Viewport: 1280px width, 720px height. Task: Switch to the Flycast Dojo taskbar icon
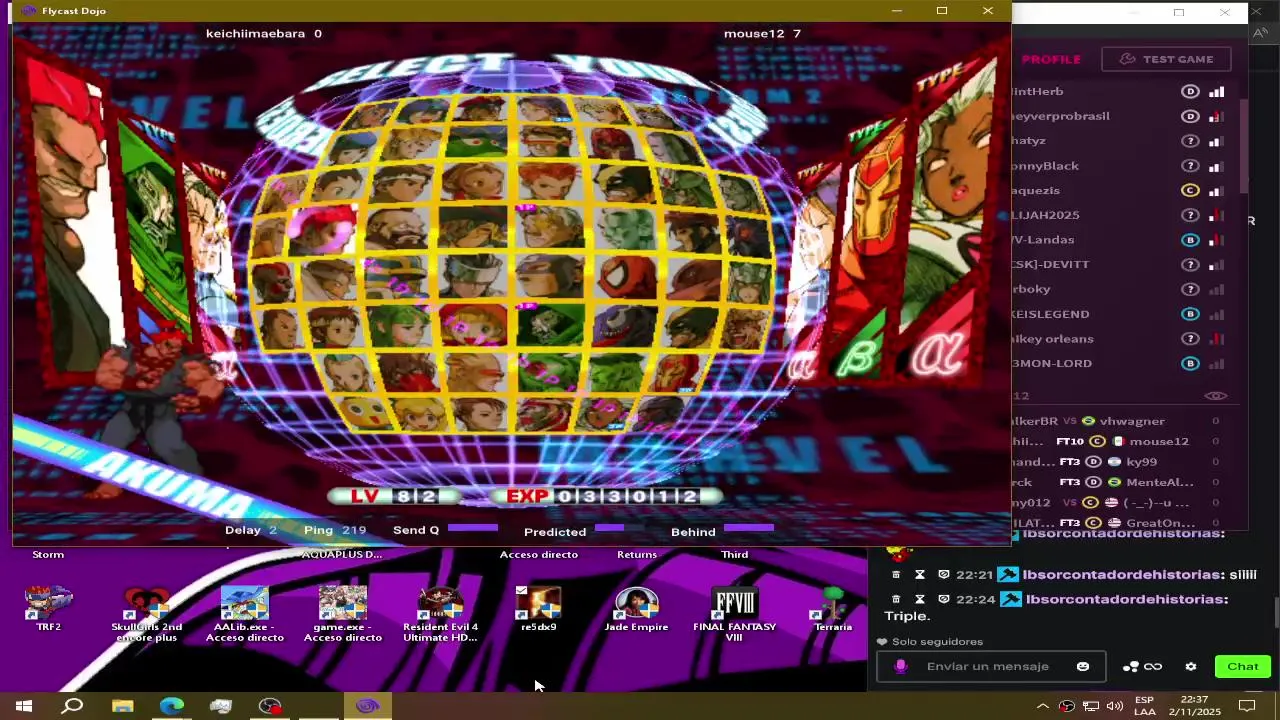click(367, 706)
